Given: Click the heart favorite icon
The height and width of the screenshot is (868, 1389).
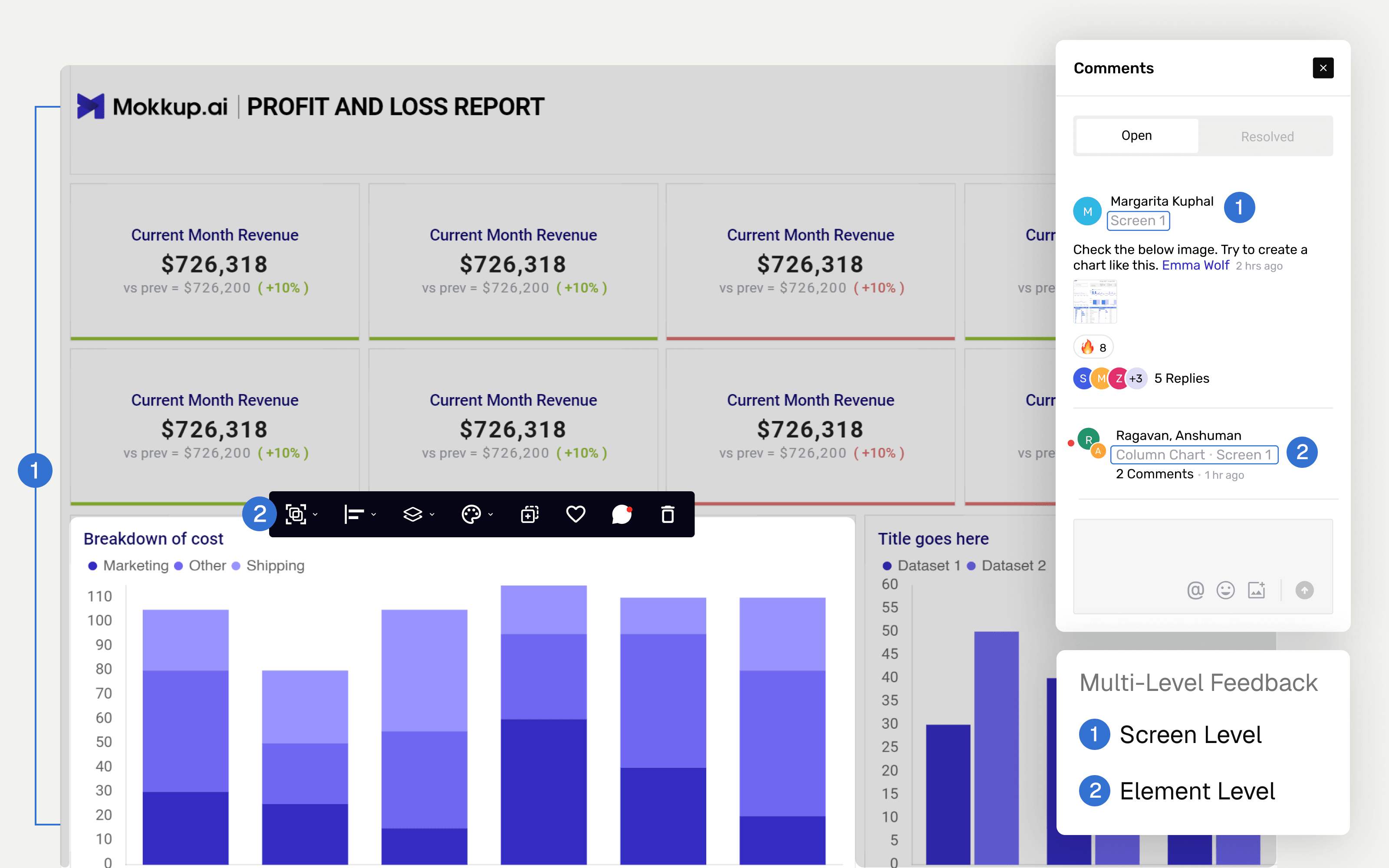Looking at the screenshot, I should (576, 514).
